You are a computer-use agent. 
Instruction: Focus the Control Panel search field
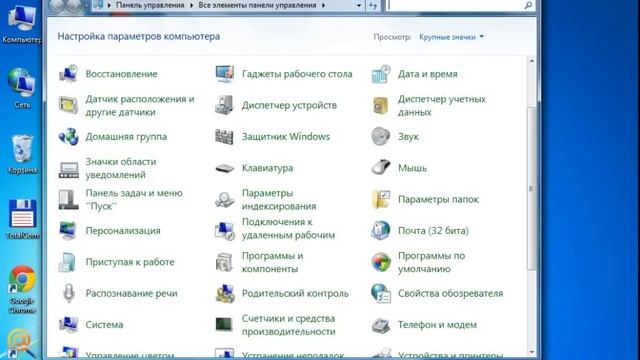click(456, 5)
